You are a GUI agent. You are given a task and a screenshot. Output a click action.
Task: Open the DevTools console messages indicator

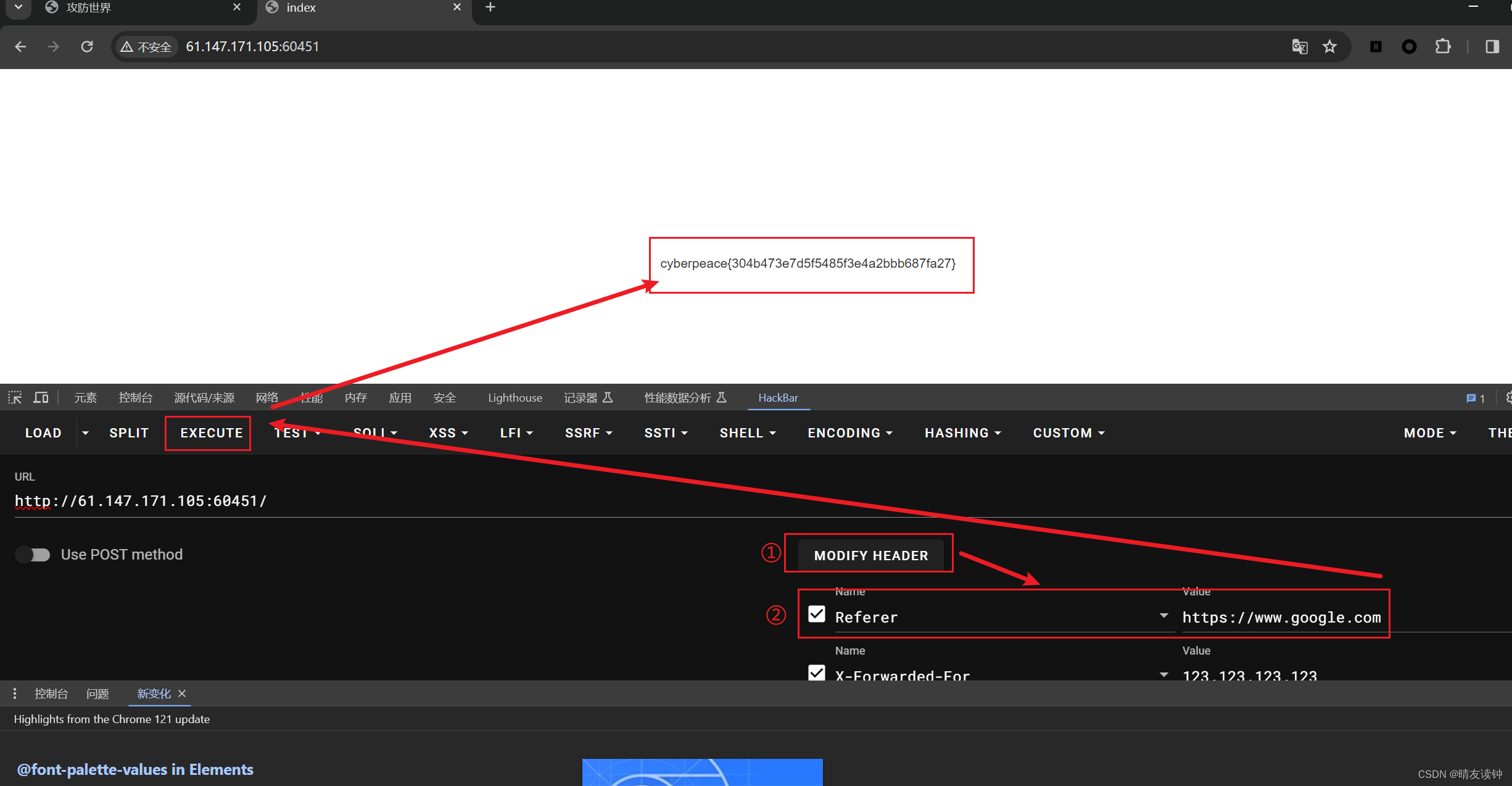coord(1474,398)
